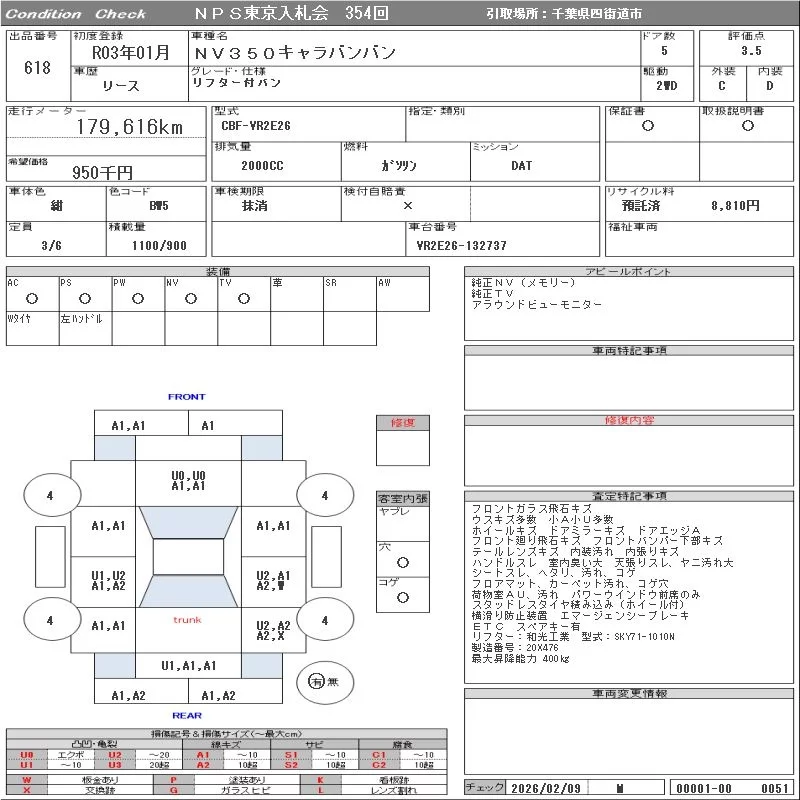Select note line フロントガラス飛石キズ
800x800 pixels.
pyautogui.click(x=532, y=508)
